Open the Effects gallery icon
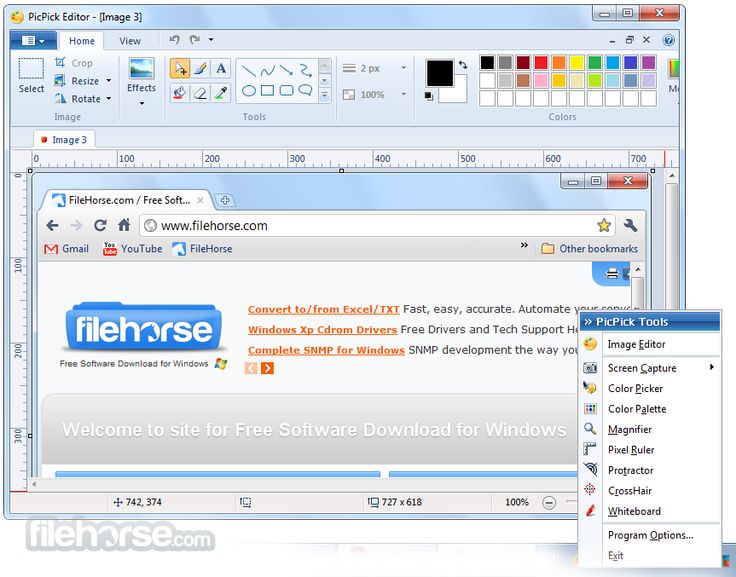Viewport: 736px width, 577px height. tap(141, 69)
